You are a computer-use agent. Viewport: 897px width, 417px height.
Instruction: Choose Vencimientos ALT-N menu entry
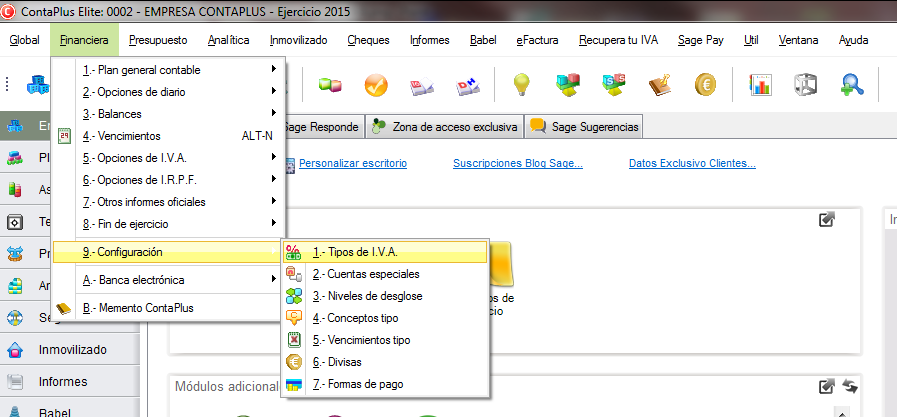tap(168, 136)
